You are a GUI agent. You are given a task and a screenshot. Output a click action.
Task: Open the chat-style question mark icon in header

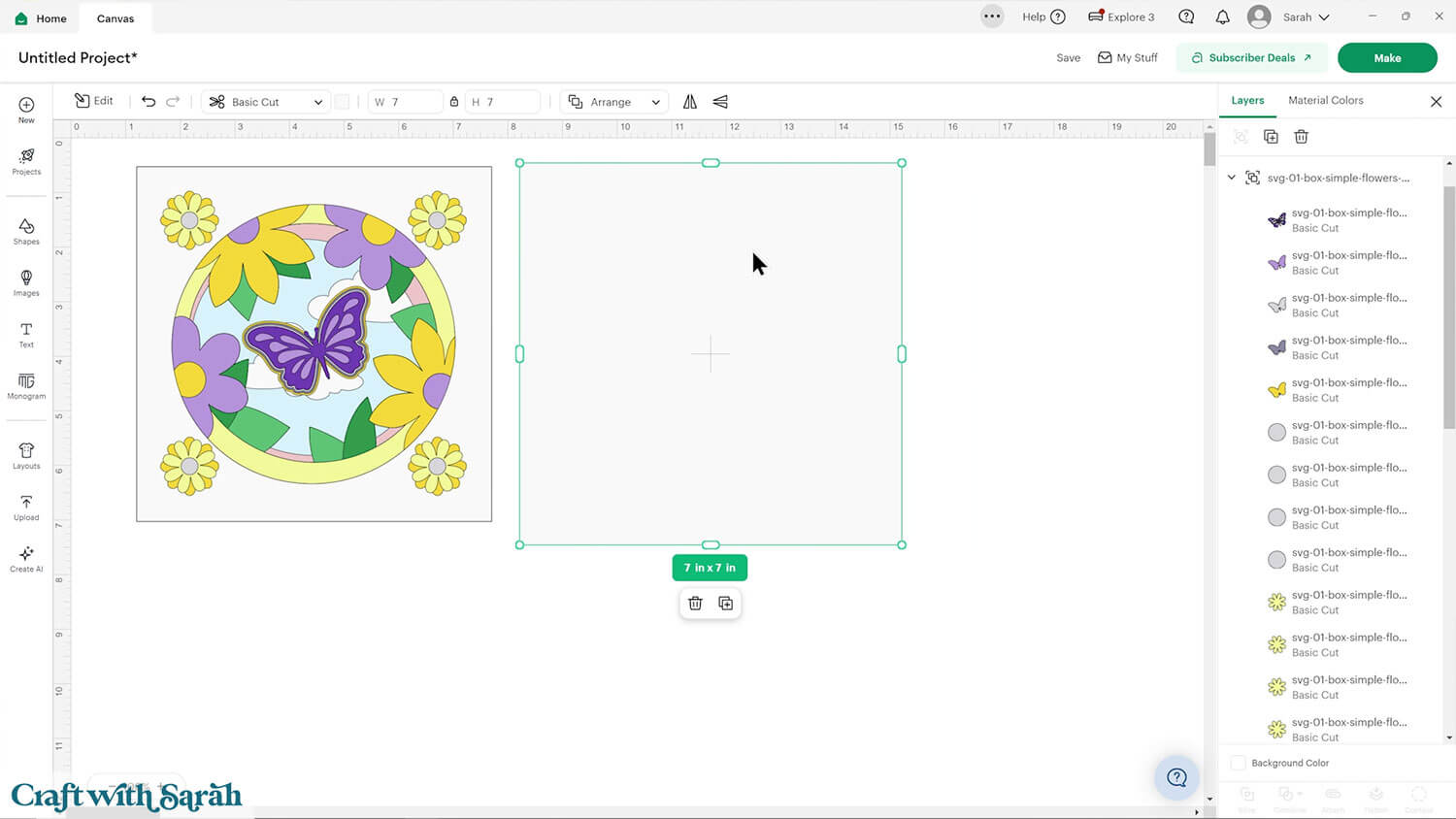click(x=1186, y=16)
